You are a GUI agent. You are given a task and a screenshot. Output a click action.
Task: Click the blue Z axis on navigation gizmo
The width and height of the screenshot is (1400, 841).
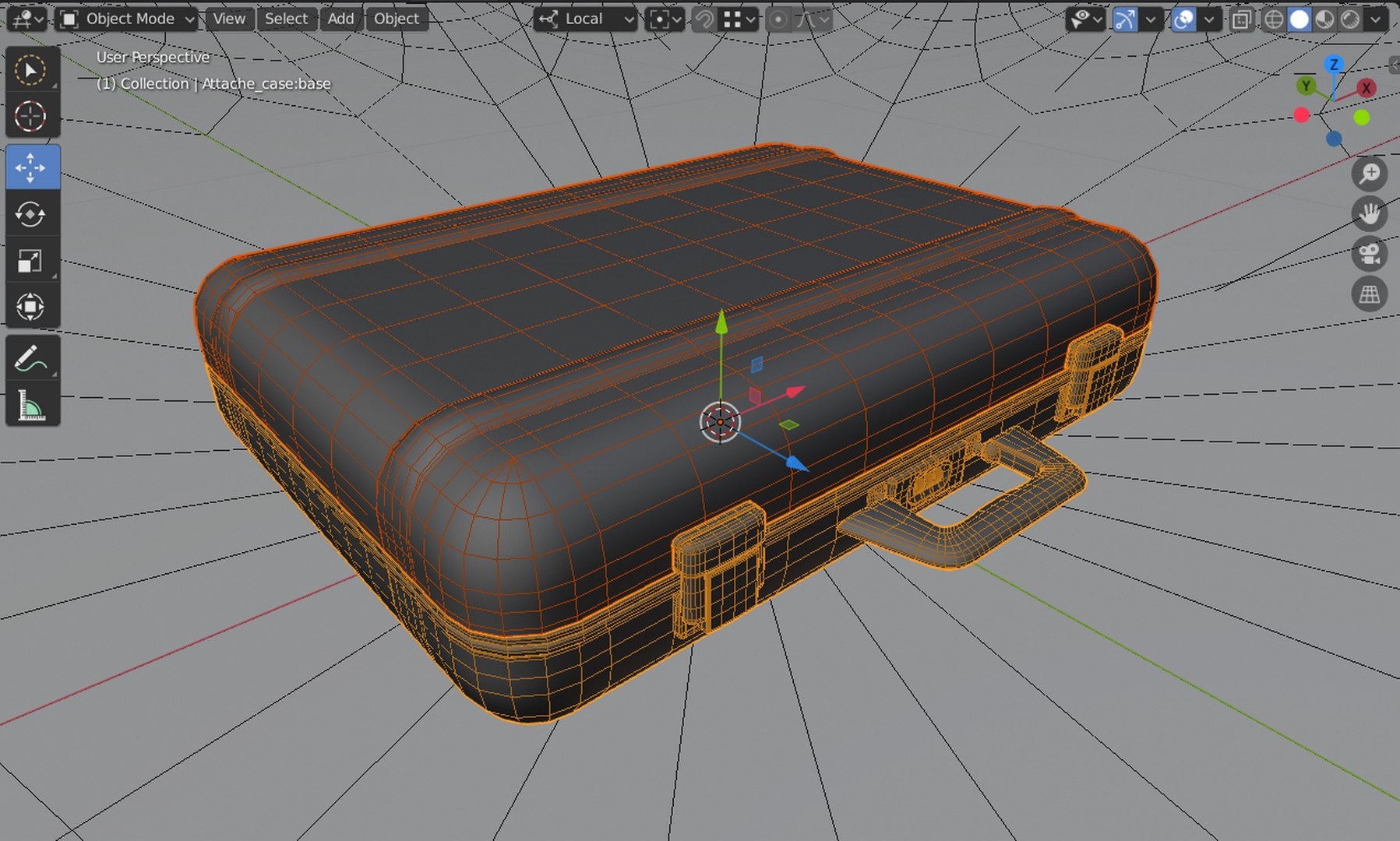pos(1335,65)
